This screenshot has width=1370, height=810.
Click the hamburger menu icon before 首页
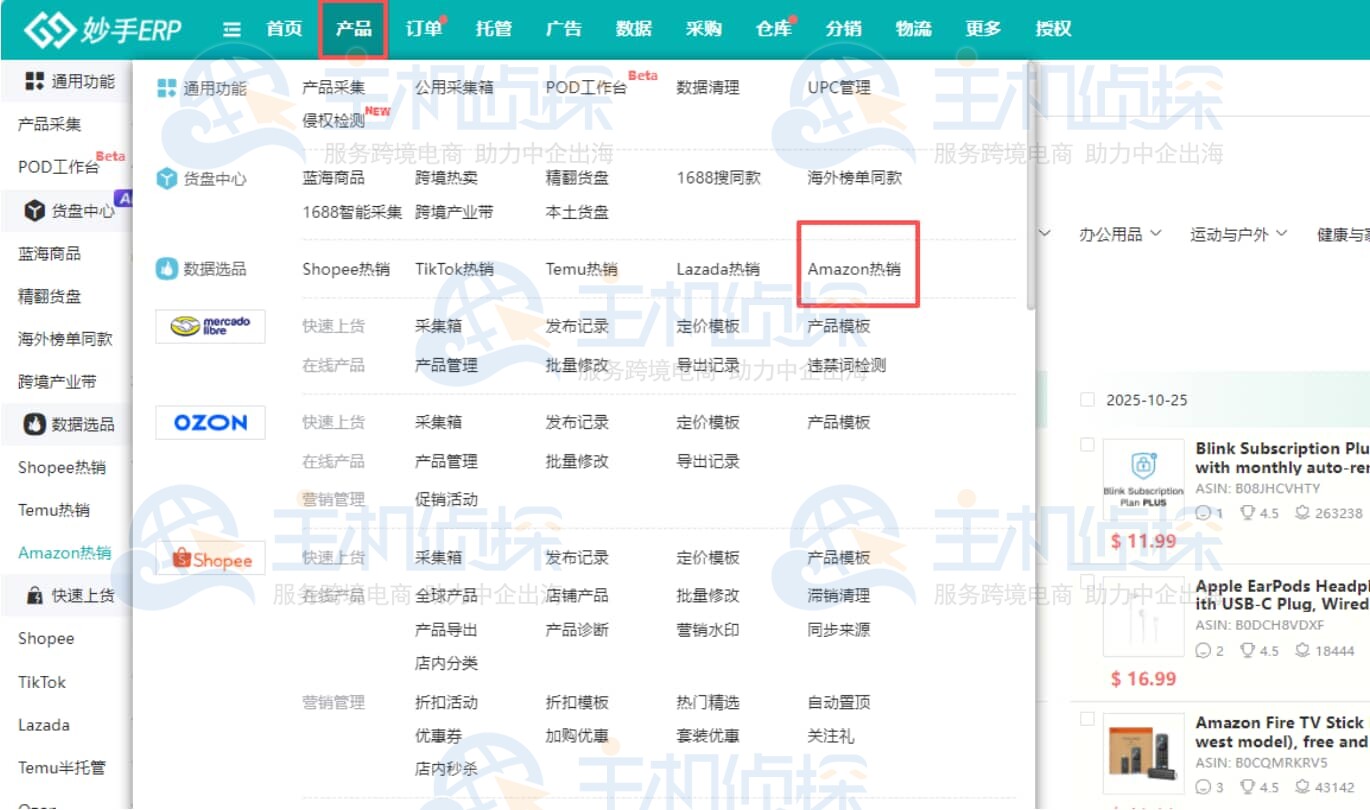231,28
